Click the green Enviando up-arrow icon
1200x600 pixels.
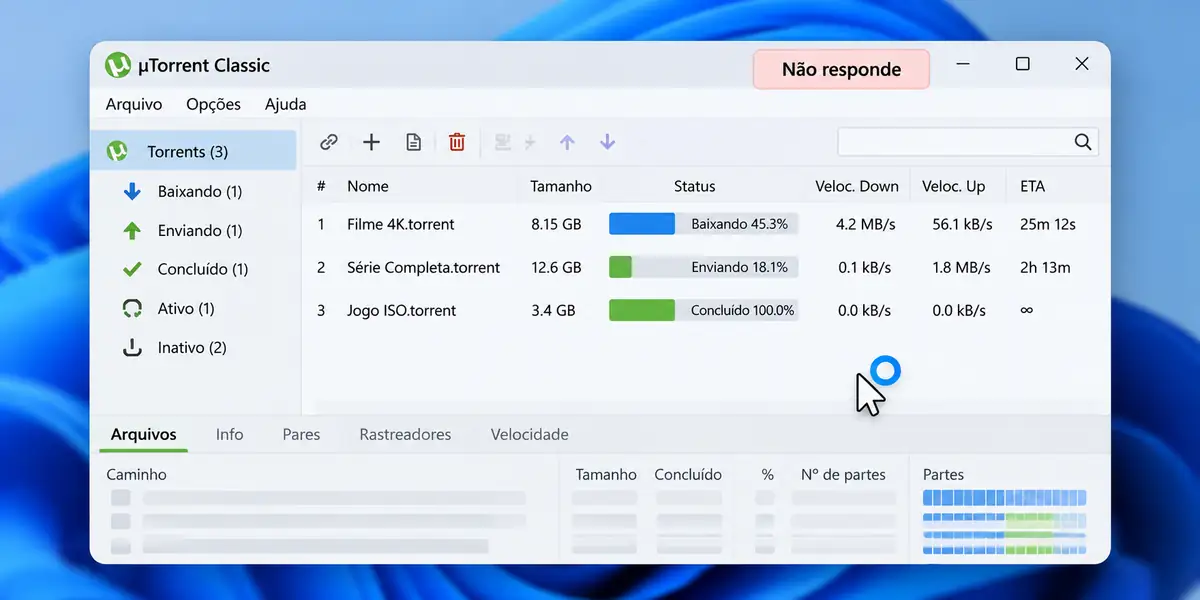[x=132, y=230]
